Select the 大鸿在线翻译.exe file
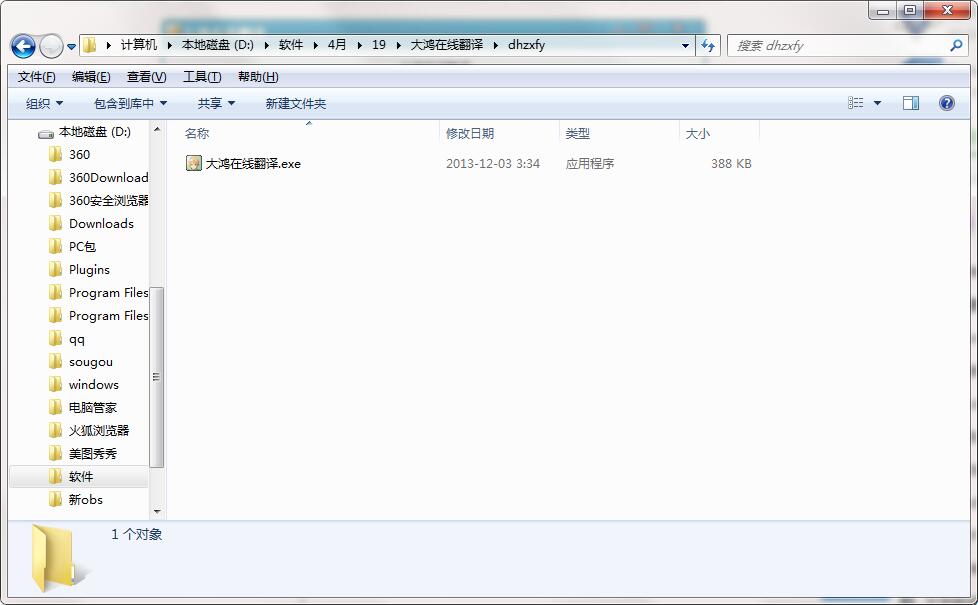Screen dimensions: 978x605 [252, 163]
